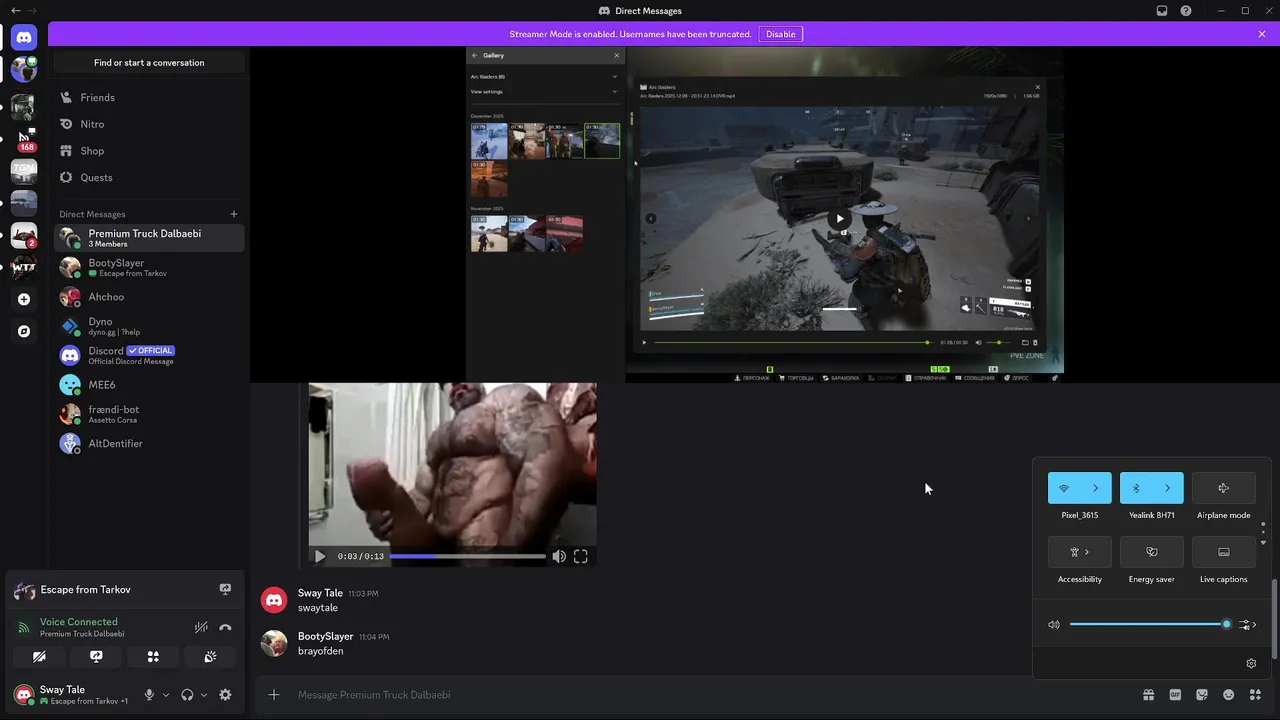
Task: Toggle Airplane mode
Action: [x=1223, y=488]
